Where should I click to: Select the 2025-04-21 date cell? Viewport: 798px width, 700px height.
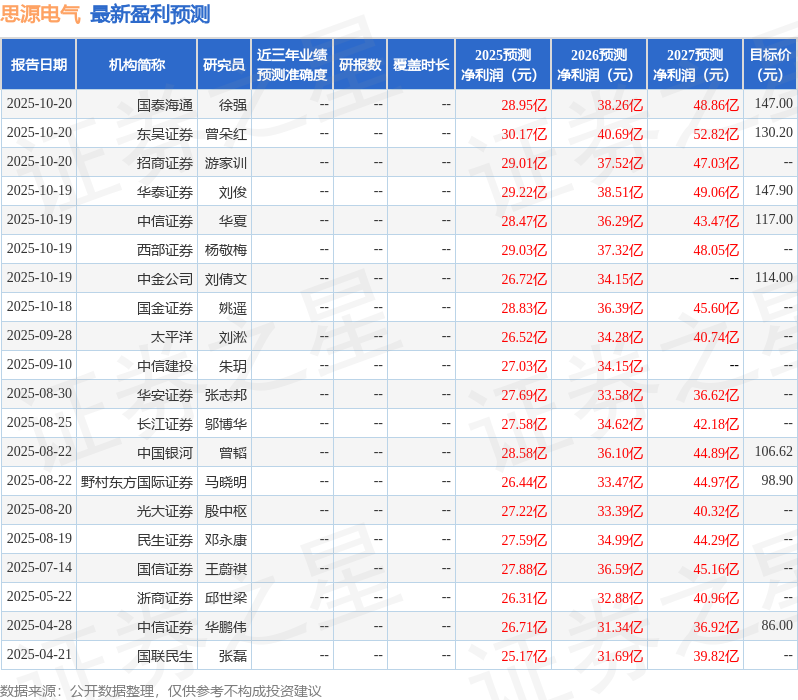[x=39, y=654]
